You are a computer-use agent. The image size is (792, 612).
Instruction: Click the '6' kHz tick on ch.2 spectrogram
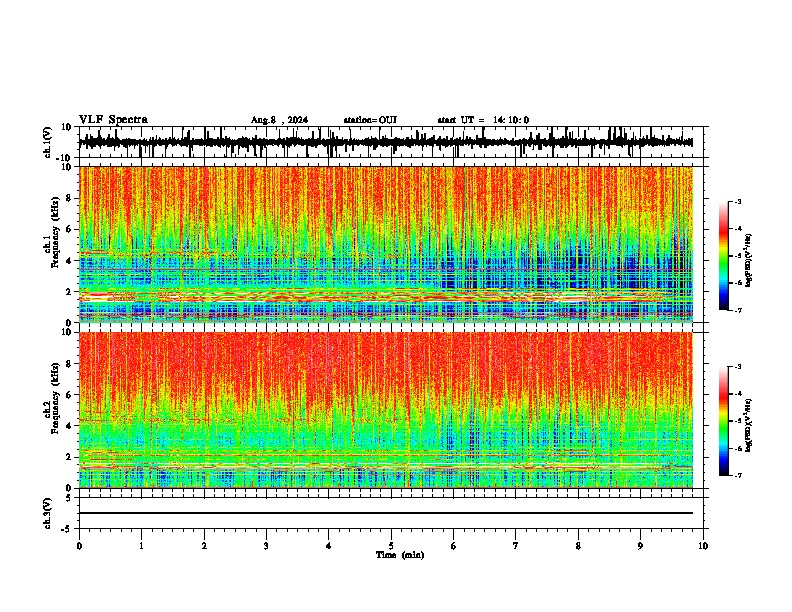click(x=70, y=395)
